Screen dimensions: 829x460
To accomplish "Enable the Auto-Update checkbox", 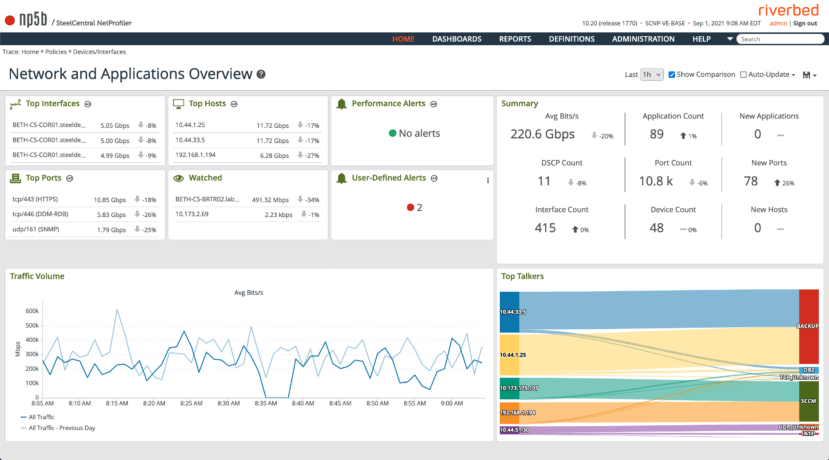I will pyautogui.click(x=743, y=75).
